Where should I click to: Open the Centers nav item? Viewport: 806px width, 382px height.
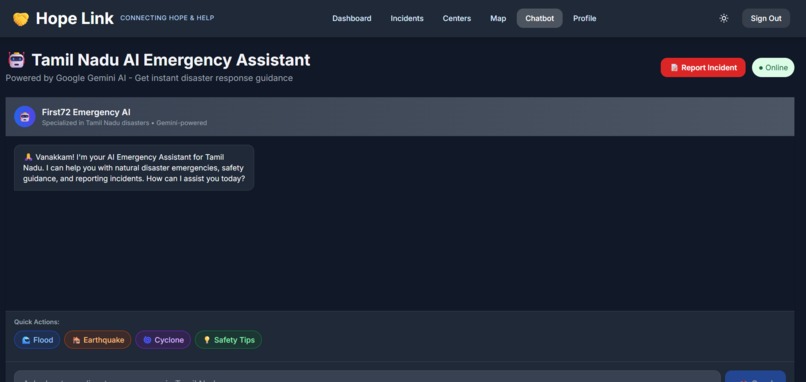456,19
